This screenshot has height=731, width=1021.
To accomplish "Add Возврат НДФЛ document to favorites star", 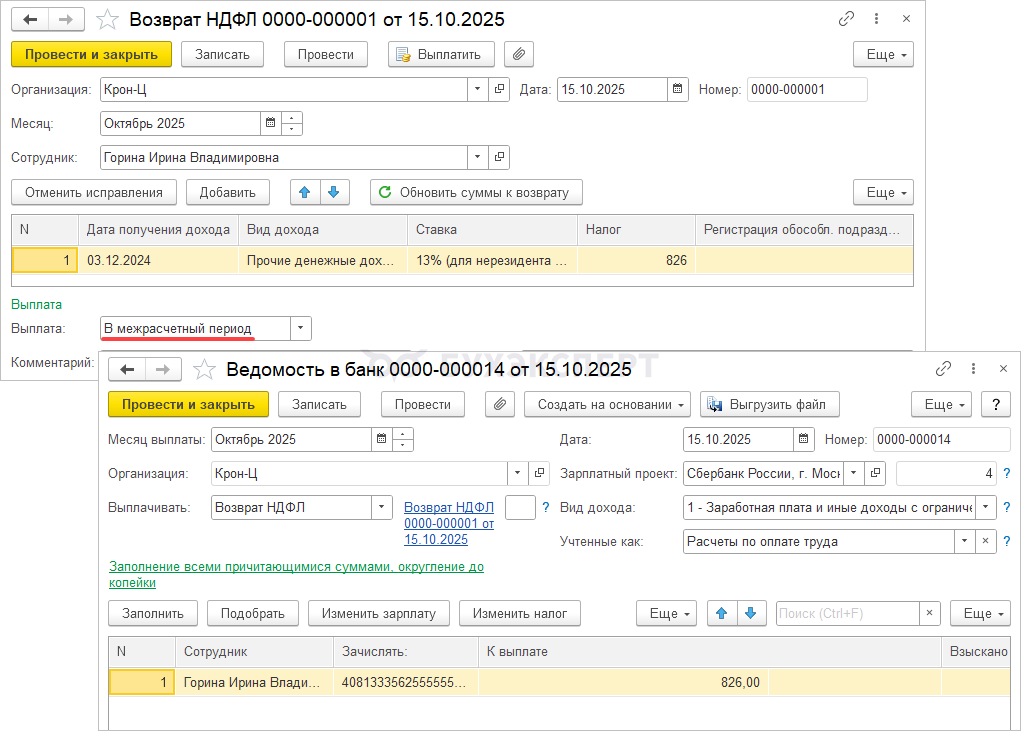I will click(107, 20).
